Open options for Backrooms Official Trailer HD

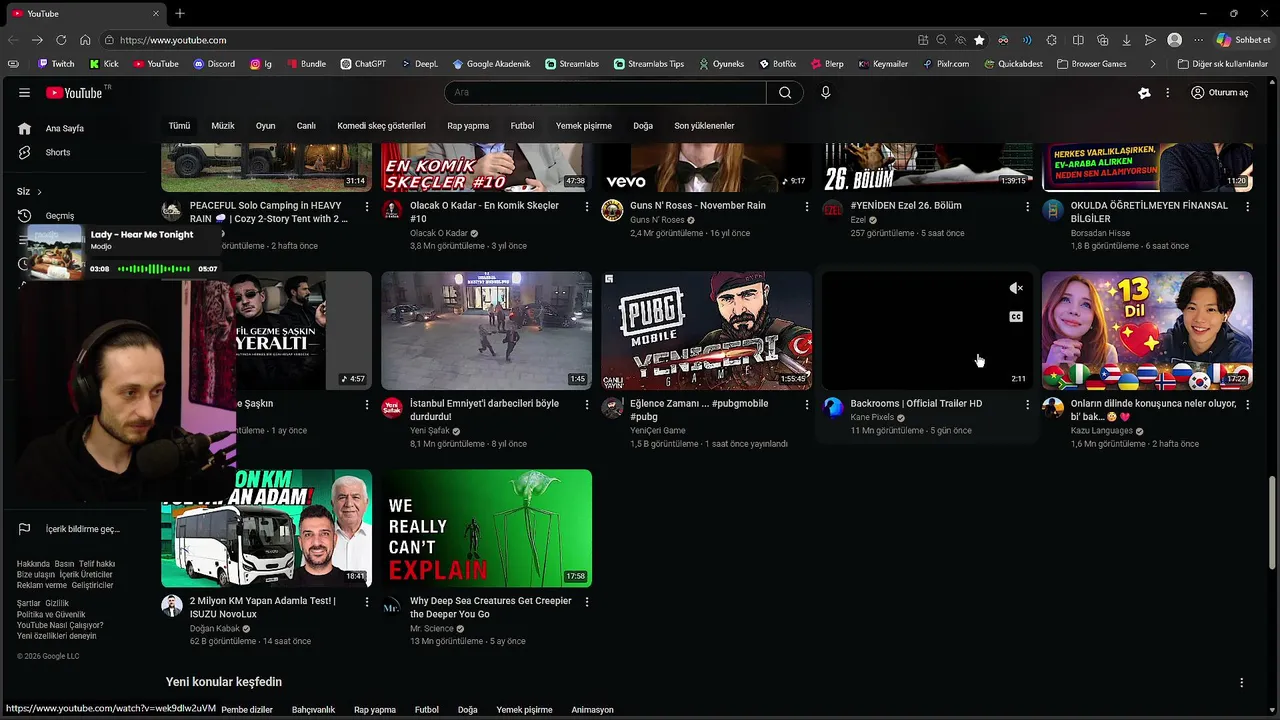click(1027, 404)
